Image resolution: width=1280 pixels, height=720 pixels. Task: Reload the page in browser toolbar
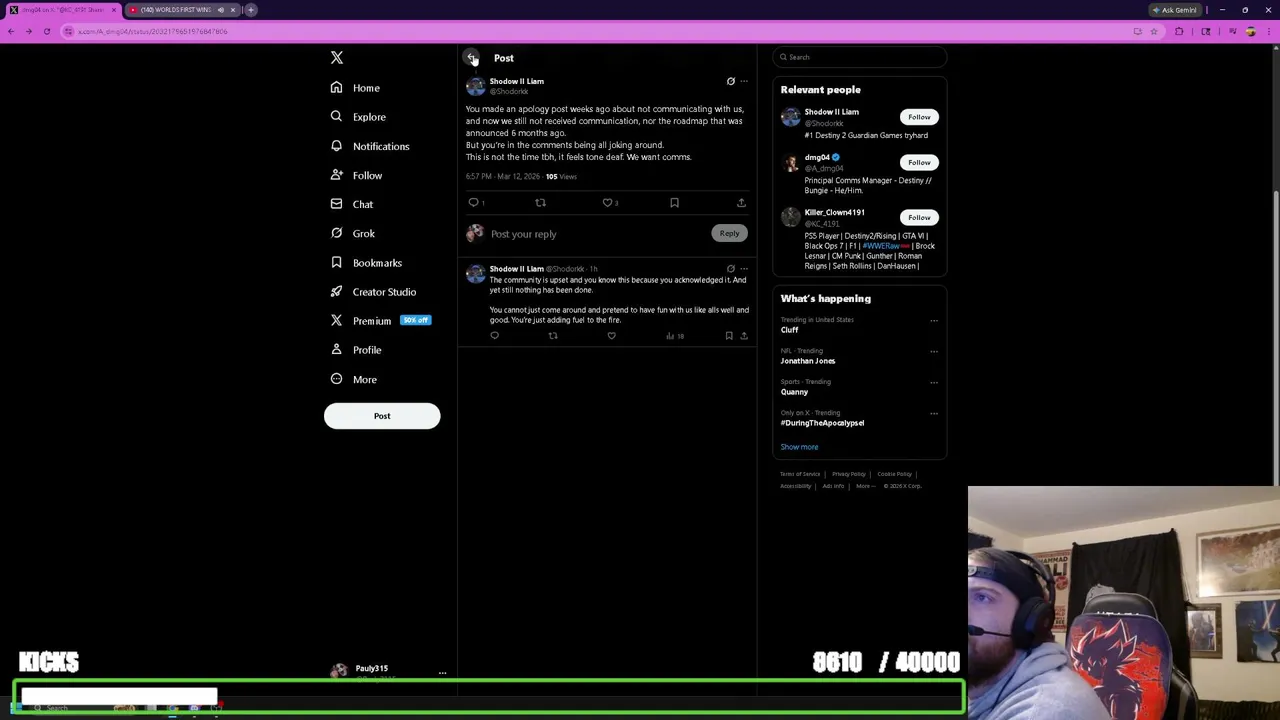coord(46,31)
